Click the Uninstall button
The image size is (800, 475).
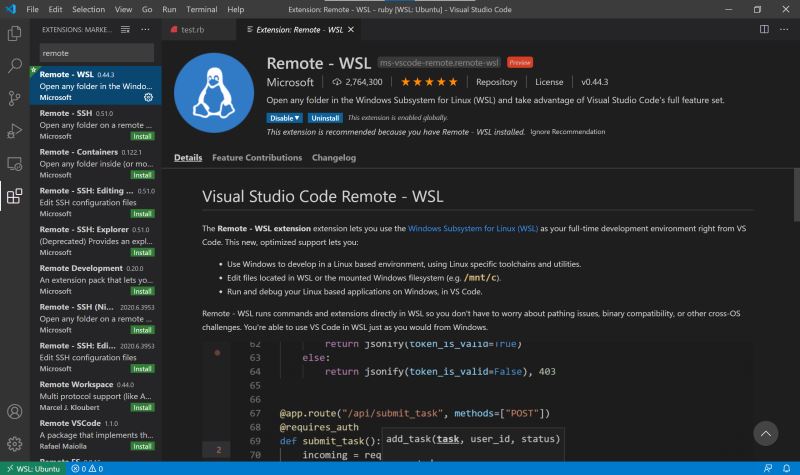(x=325, y=117)
